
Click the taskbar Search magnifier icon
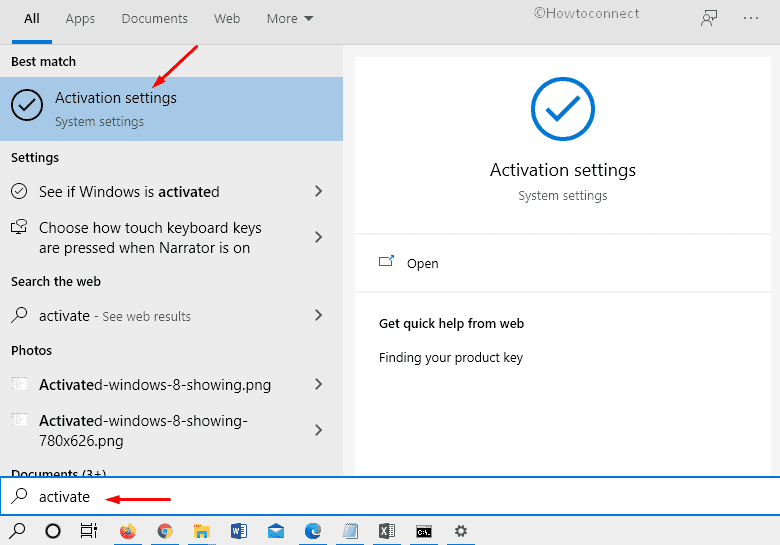coord(17,531)
